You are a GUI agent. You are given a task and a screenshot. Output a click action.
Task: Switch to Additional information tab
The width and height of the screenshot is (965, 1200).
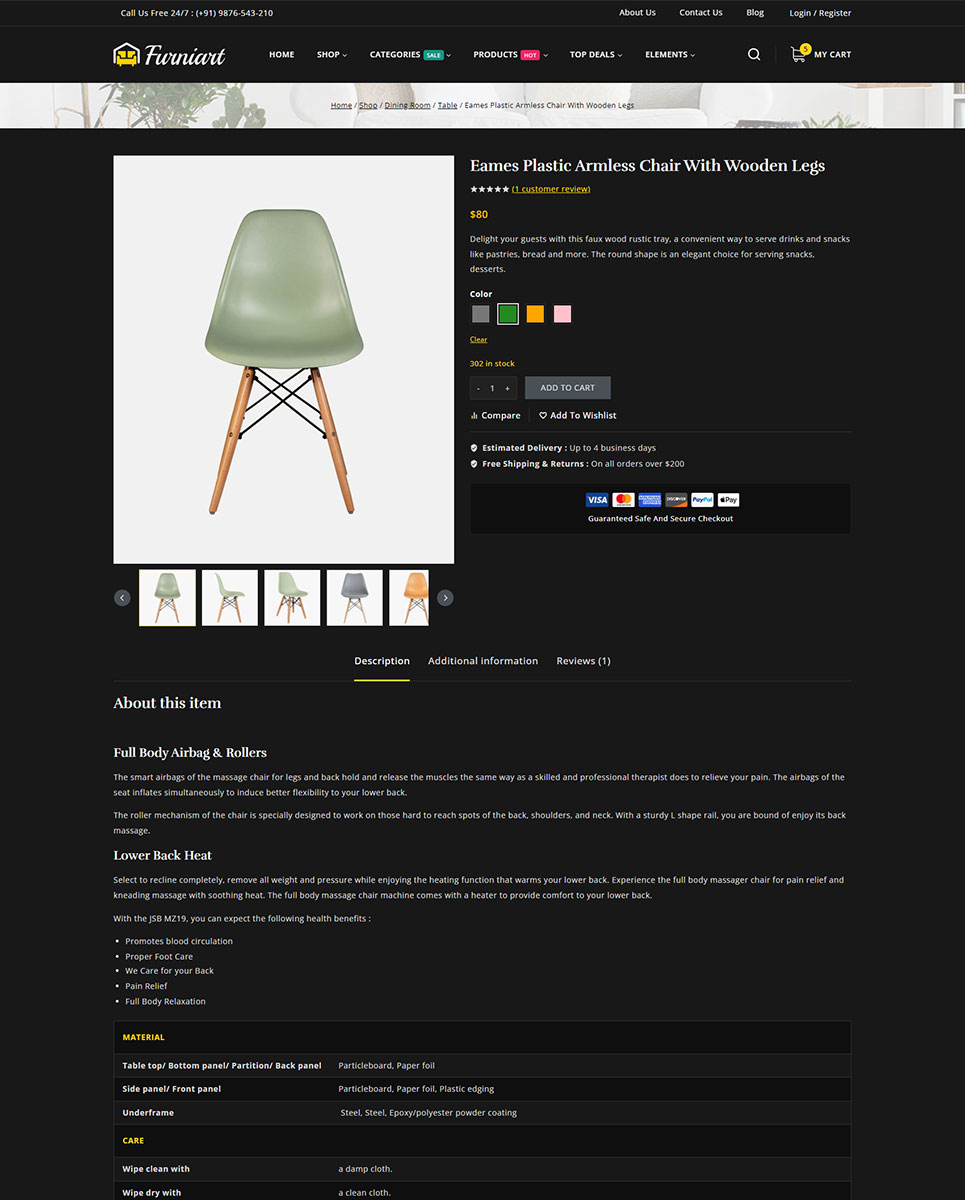coord(483,661)
